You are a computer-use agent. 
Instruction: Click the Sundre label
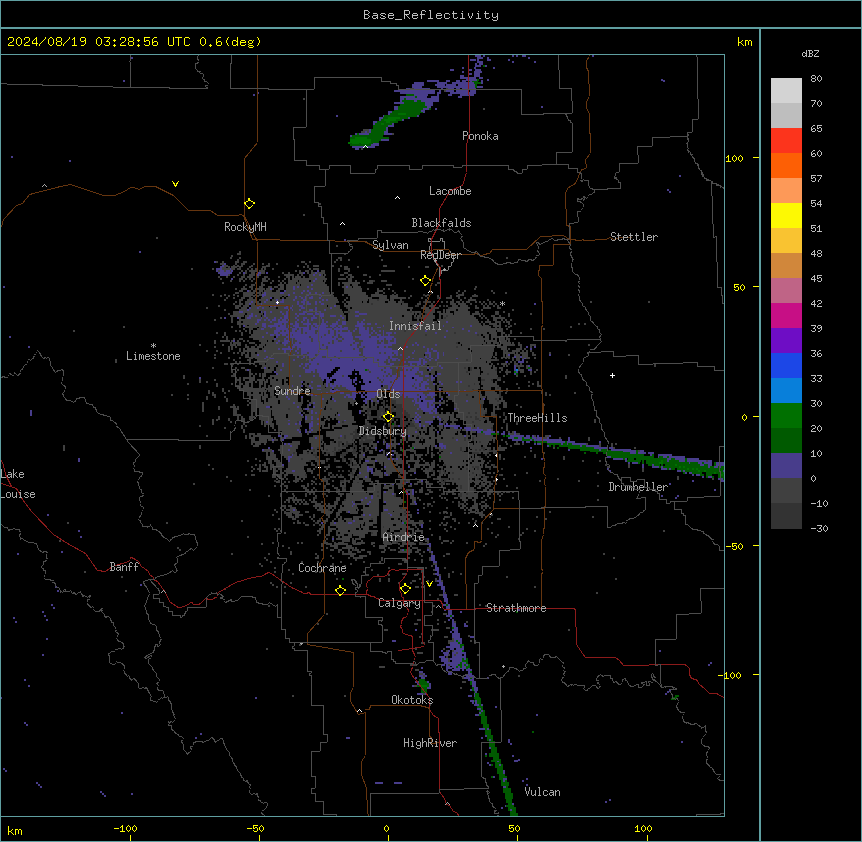pyautogui.click(x=292, y=391)
